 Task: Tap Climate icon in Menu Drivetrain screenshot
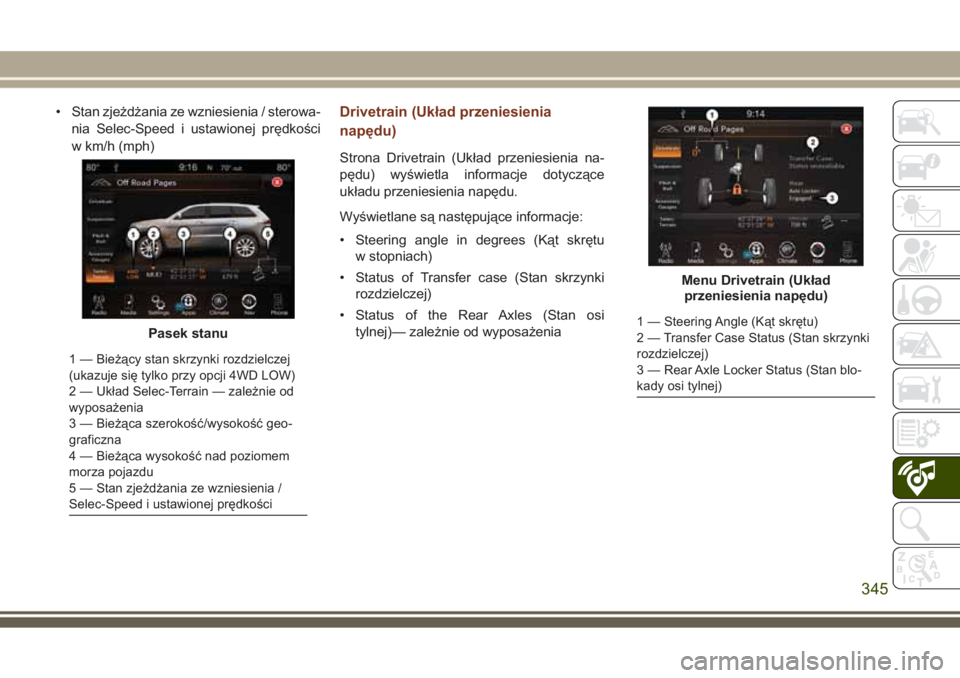tap(787, 252)
